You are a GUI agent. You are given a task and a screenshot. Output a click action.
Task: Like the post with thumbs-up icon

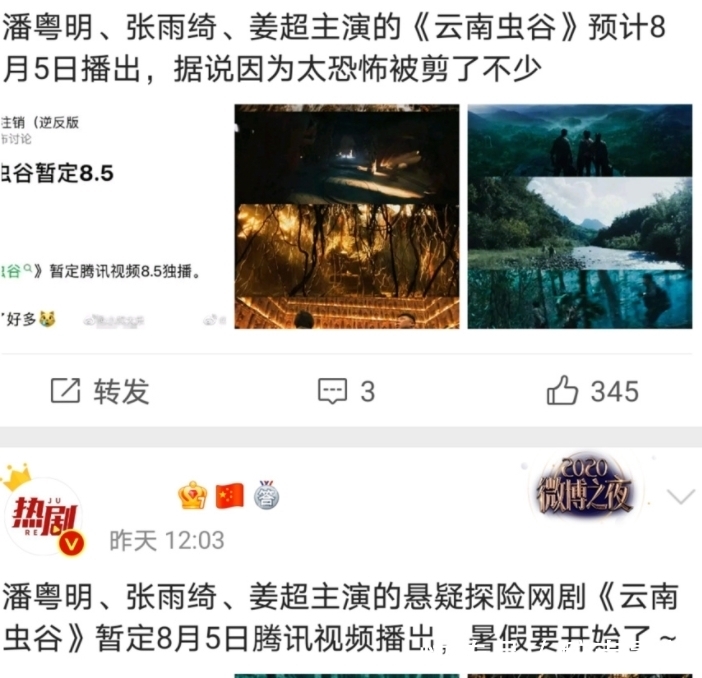click(562, 390)
